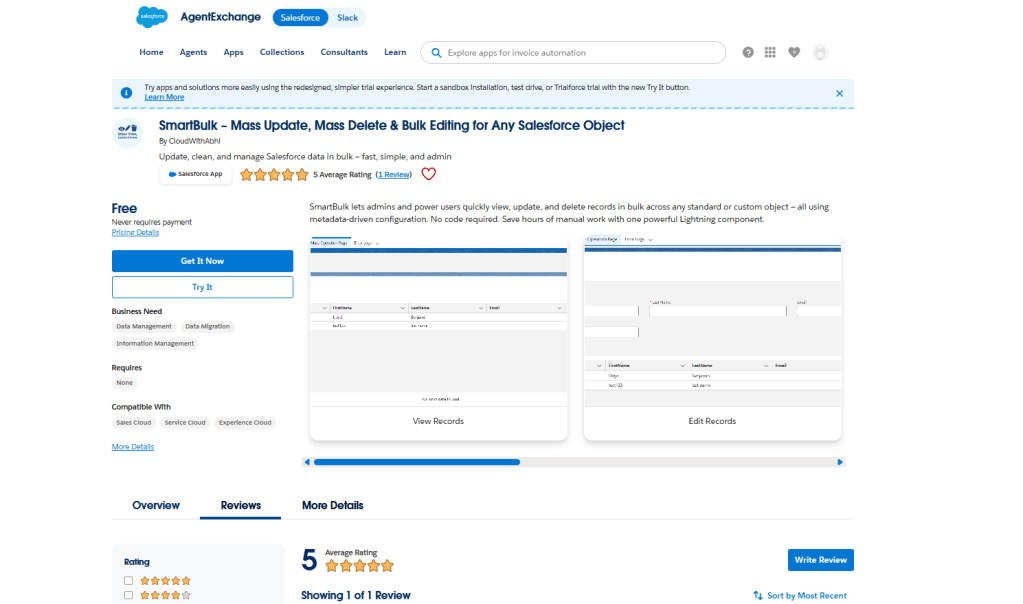This screenshot has width=1023, height=604.
Task: Expand More Details link in sidebar
Action: coord(133,447)
